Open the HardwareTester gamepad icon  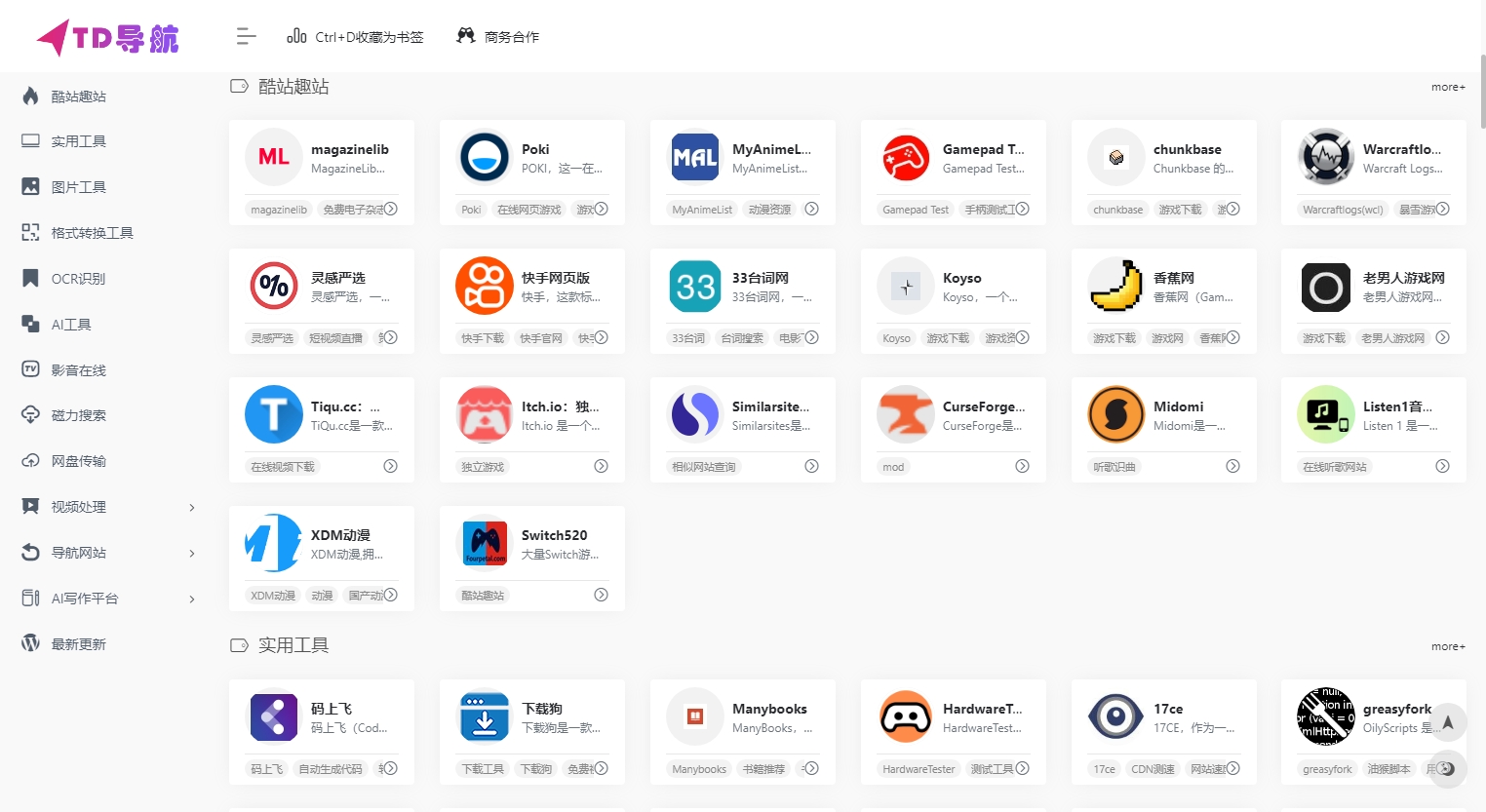(906, 716)
